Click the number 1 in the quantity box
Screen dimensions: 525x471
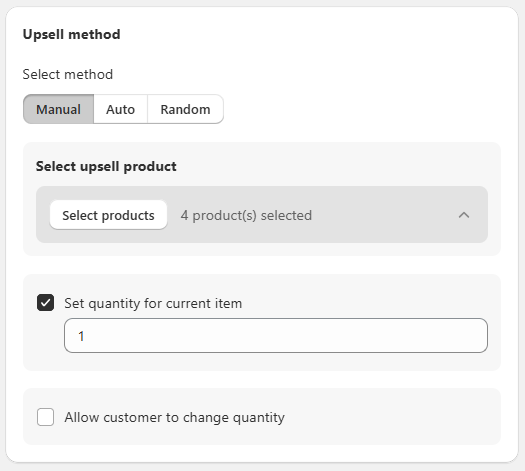81,336
